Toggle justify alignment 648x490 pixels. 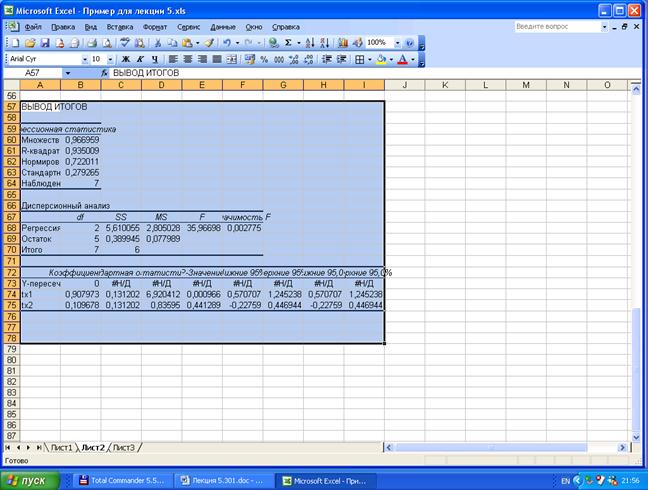click(x=217, y=59)
